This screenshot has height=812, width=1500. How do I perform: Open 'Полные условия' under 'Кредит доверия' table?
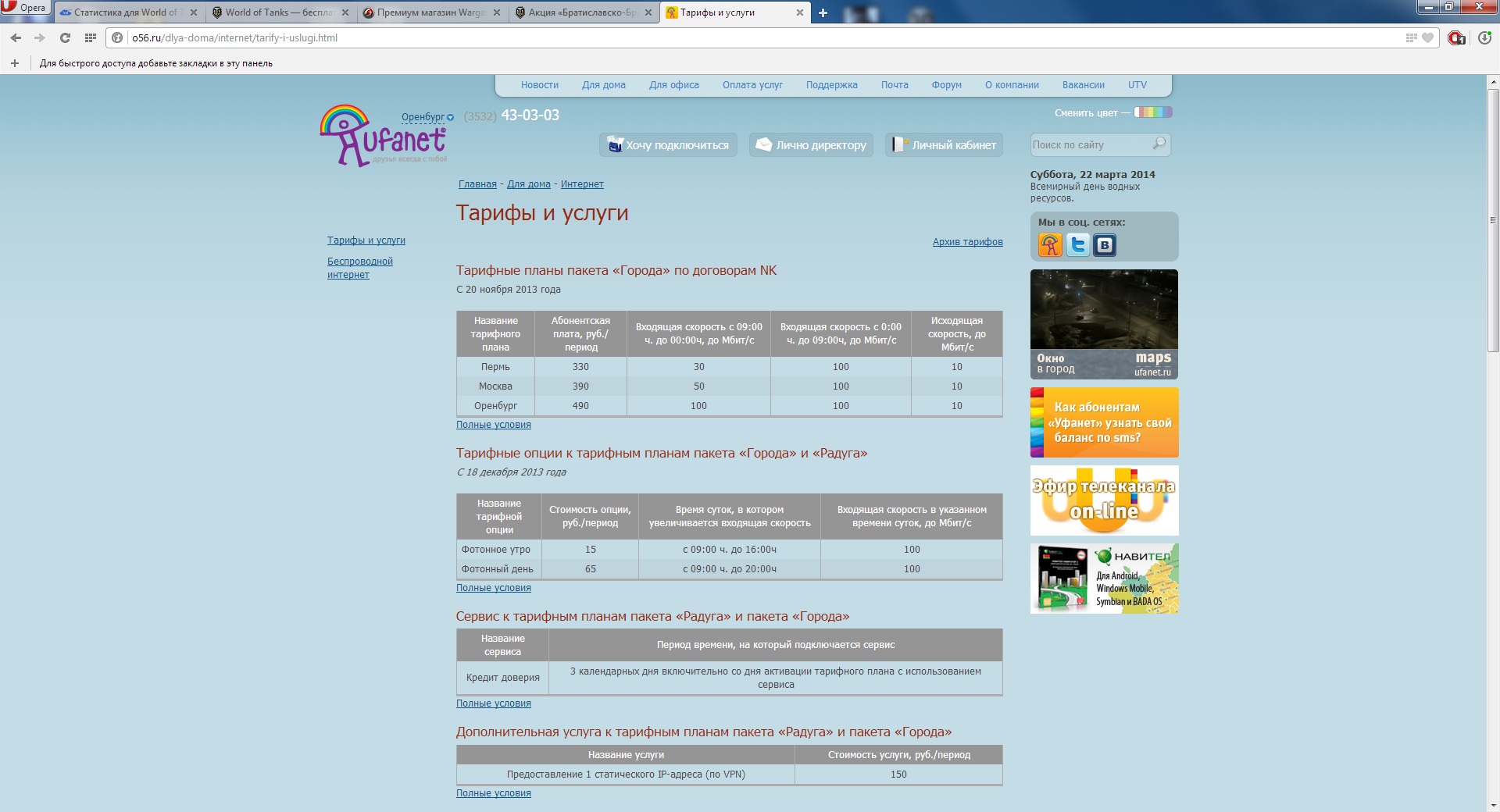click(x=494, y=703)
